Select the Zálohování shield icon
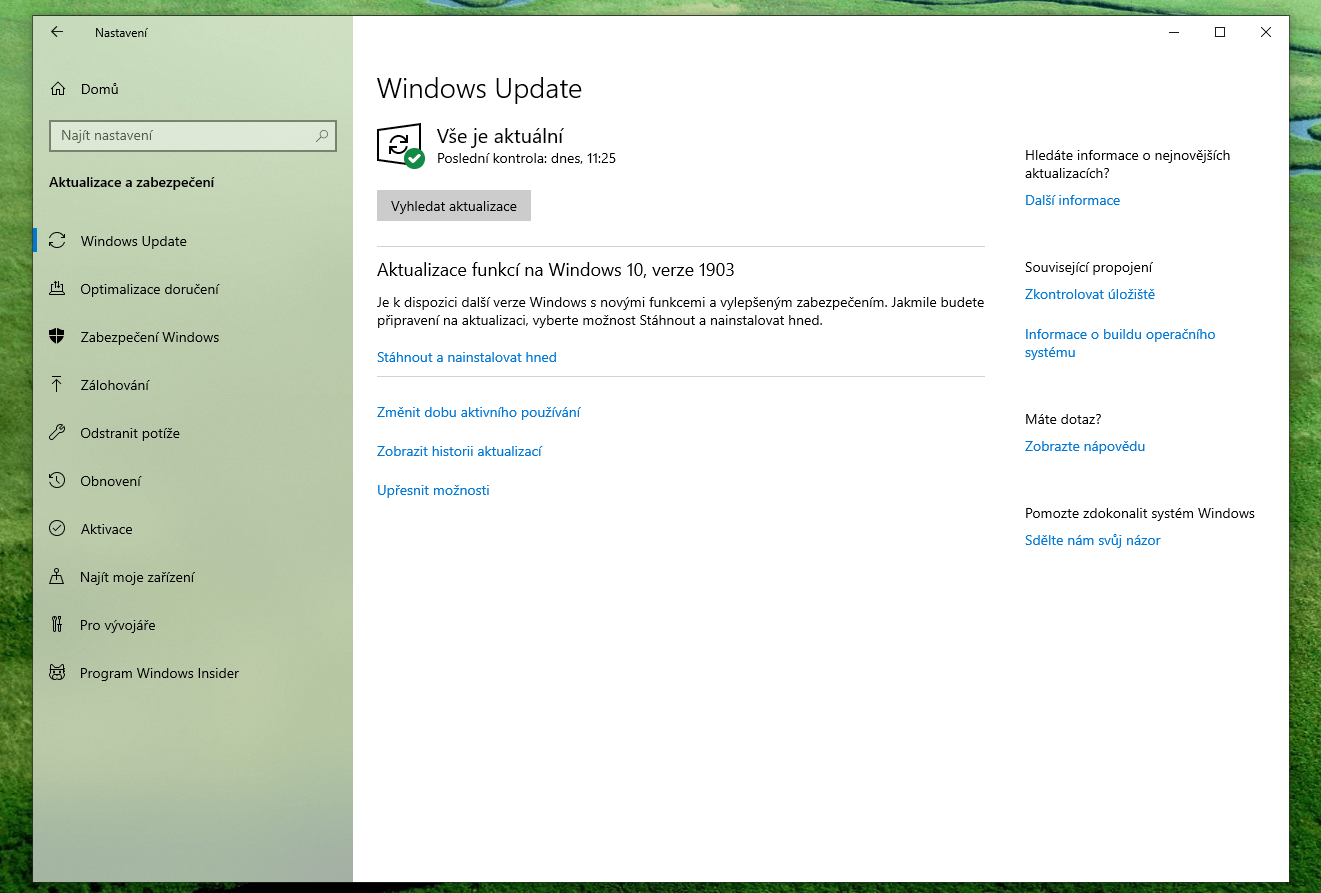 coord(56,385)
